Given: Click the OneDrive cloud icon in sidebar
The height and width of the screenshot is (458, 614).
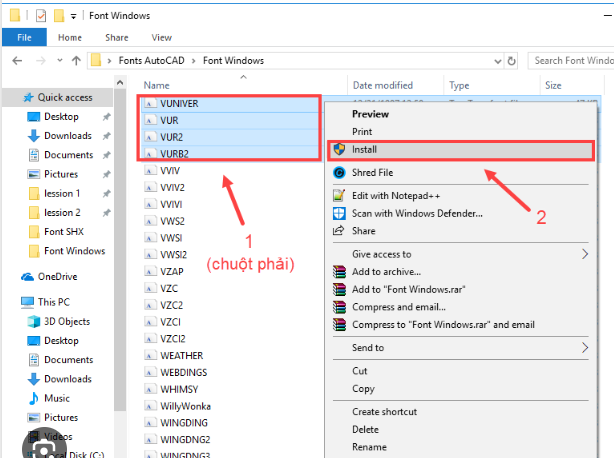Looking at the screenshot, I should [28, 277].
